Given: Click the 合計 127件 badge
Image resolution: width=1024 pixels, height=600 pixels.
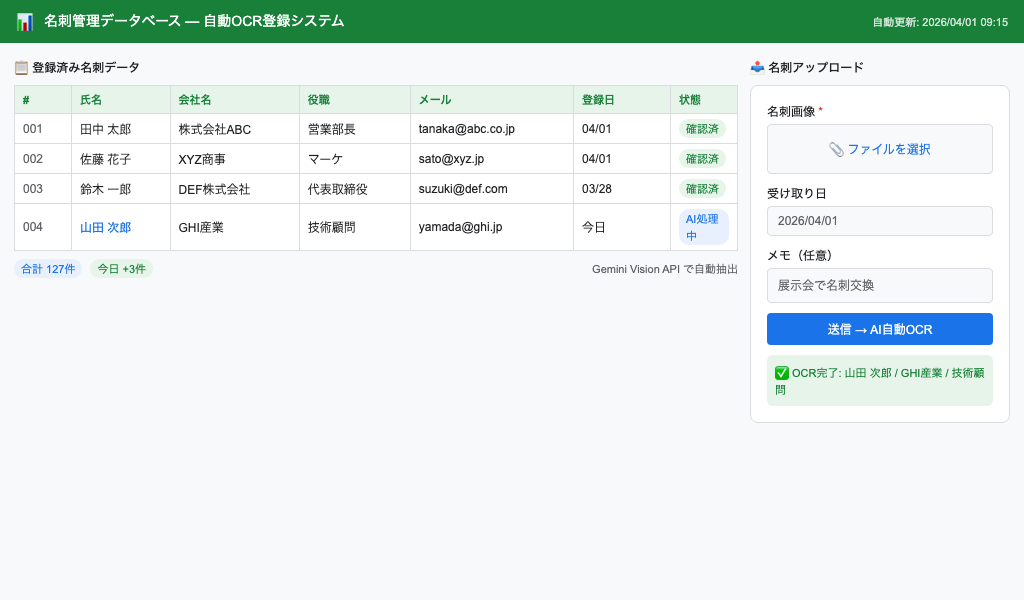Looking at the screenshot, I should (47, 269).
